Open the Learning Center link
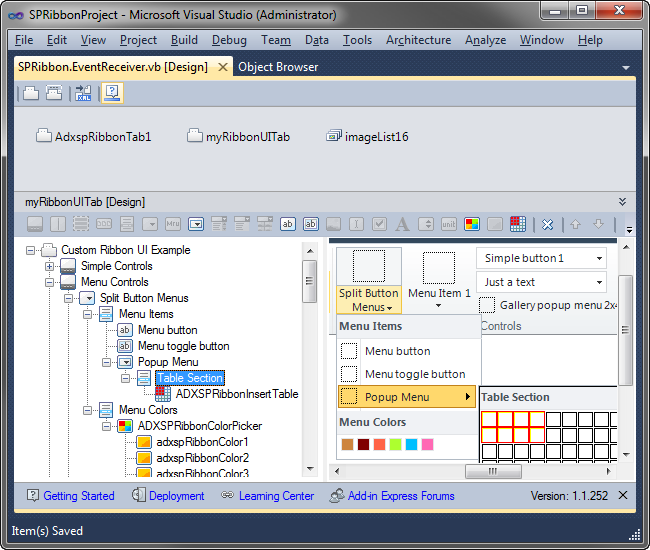 pos(276,496)
